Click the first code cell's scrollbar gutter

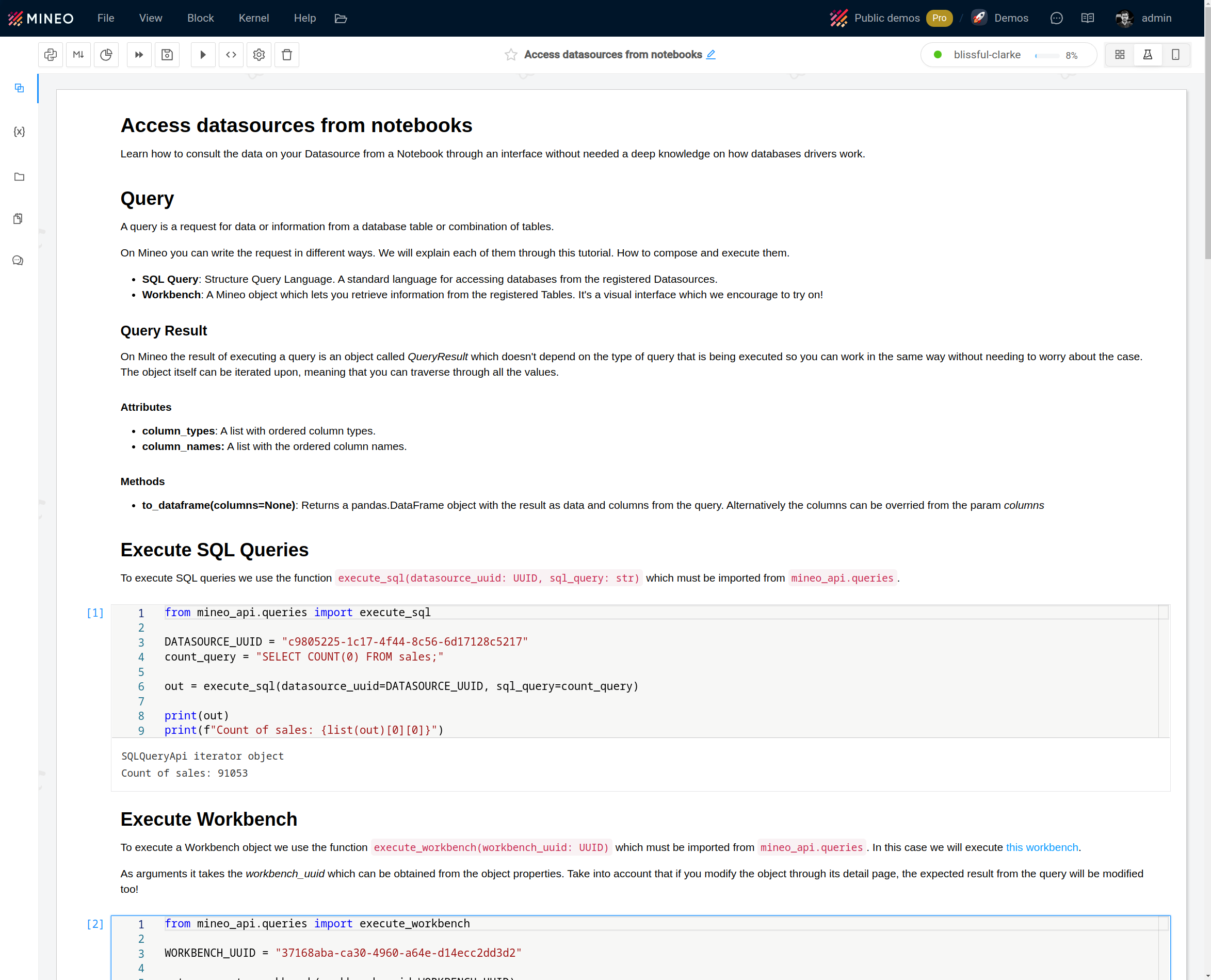tap(1164, 671)
